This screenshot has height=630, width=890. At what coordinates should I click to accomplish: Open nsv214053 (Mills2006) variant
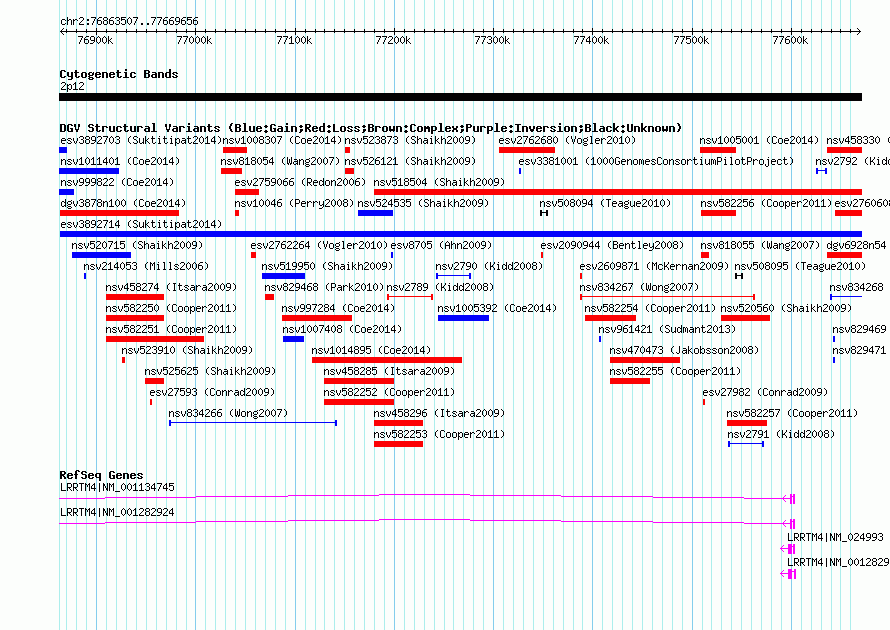pos(146,266)
